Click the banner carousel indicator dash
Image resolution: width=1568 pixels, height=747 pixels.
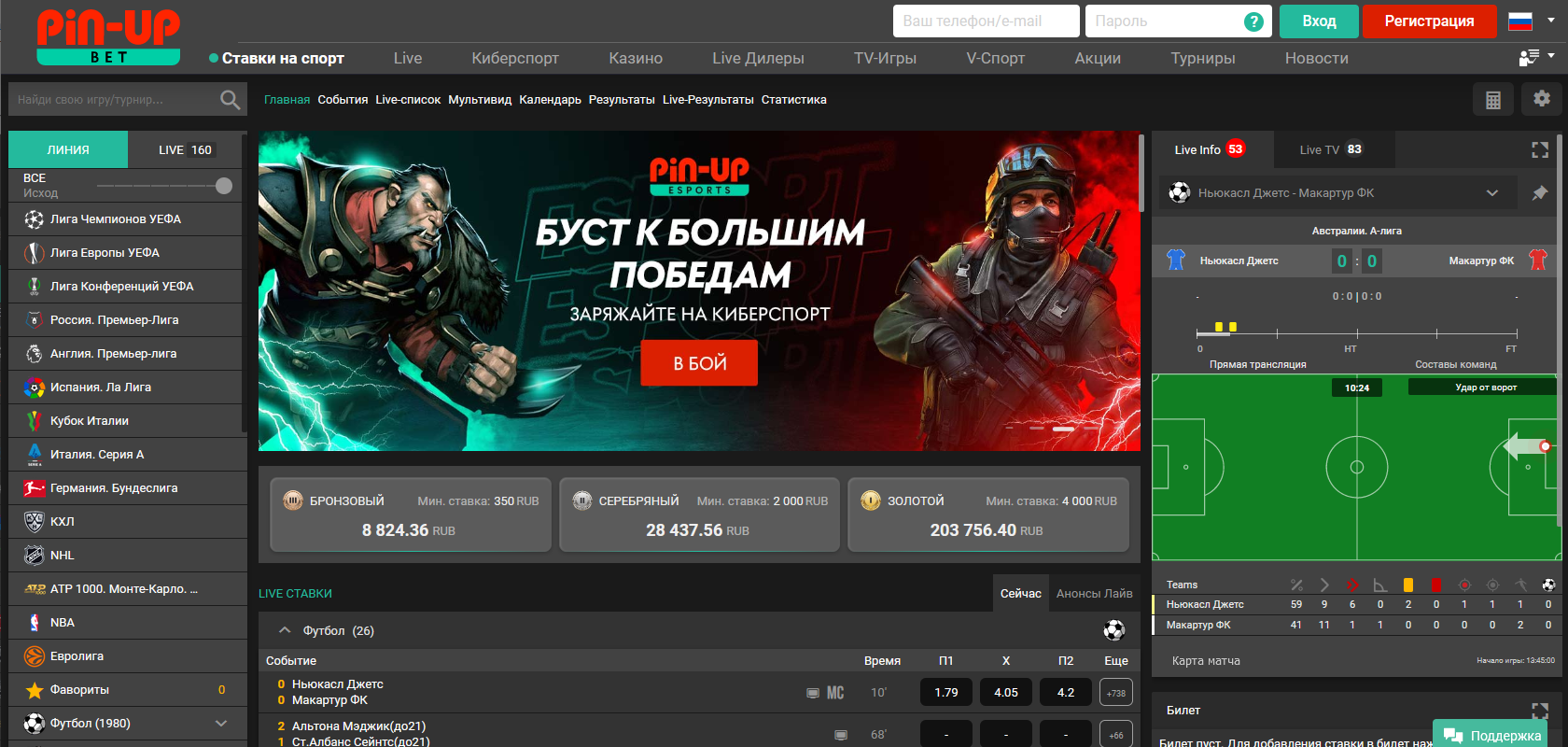click(1063, 429)
